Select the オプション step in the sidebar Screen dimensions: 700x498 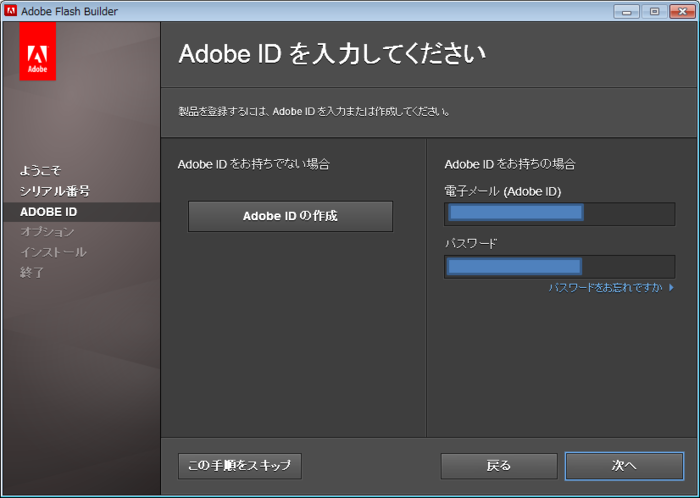click(x=47, y=232)
